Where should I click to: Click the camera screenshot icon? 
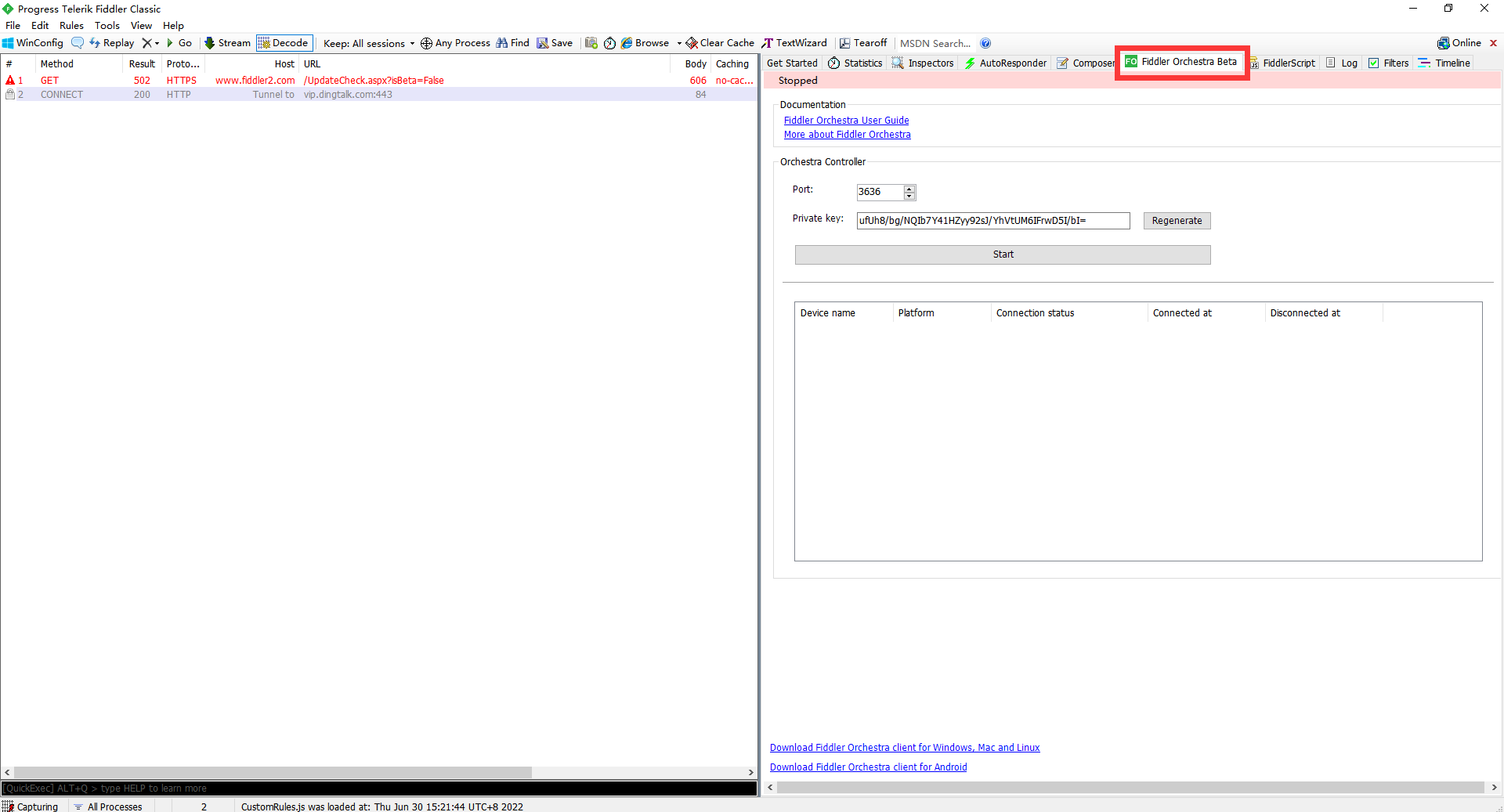[591, 43]
